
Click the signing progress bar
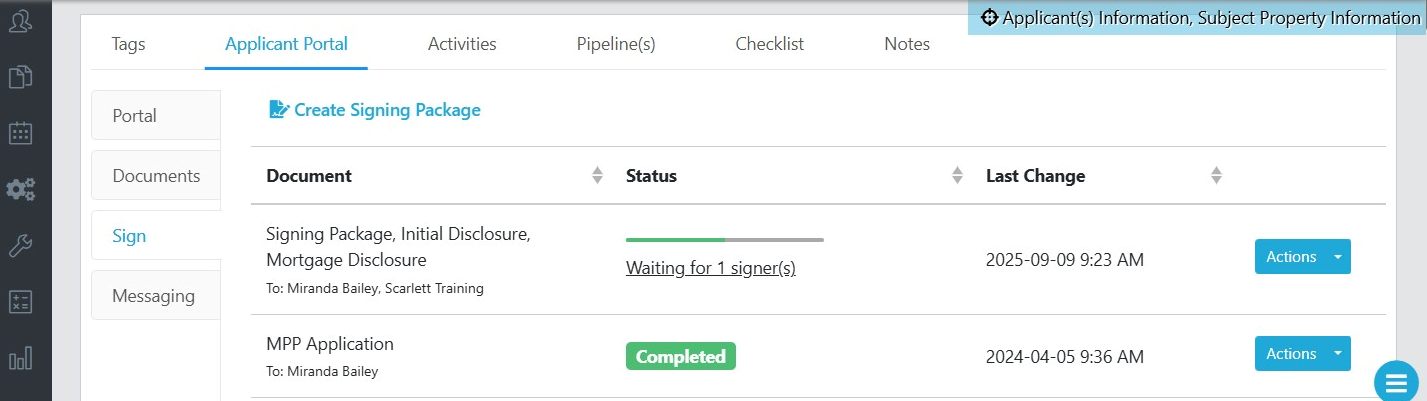click(x=724, y=240)
